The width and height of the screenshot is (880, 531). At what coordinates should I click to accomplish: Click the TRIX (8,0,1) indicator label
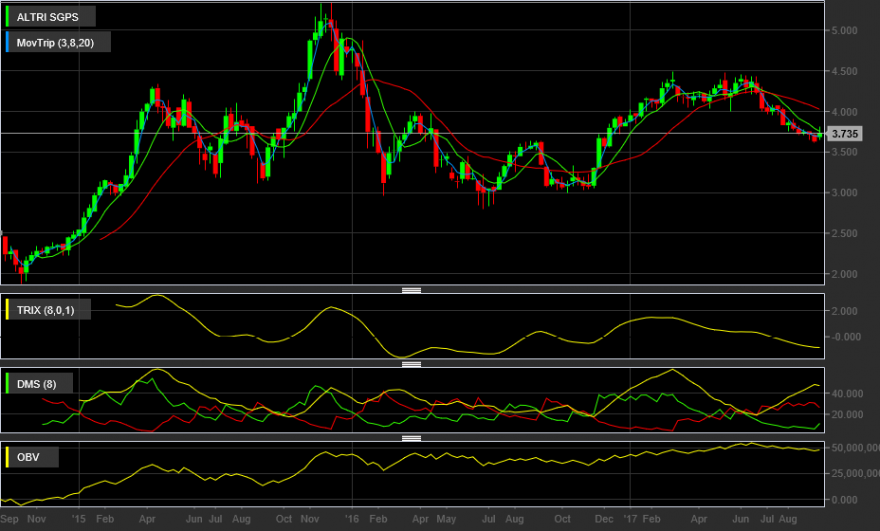click(x=45, y=310)
